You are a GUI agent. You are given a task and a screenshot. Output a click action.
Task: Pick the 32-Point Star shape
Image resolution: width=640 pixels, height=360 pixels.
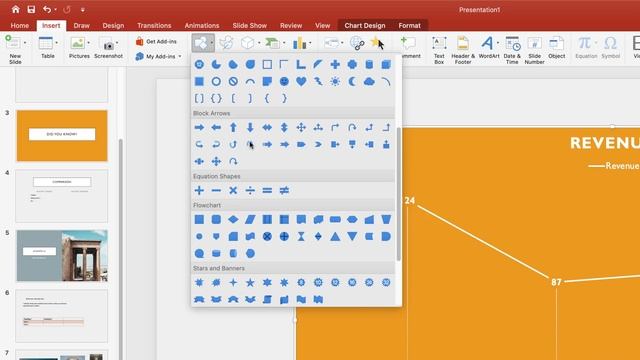386,282
